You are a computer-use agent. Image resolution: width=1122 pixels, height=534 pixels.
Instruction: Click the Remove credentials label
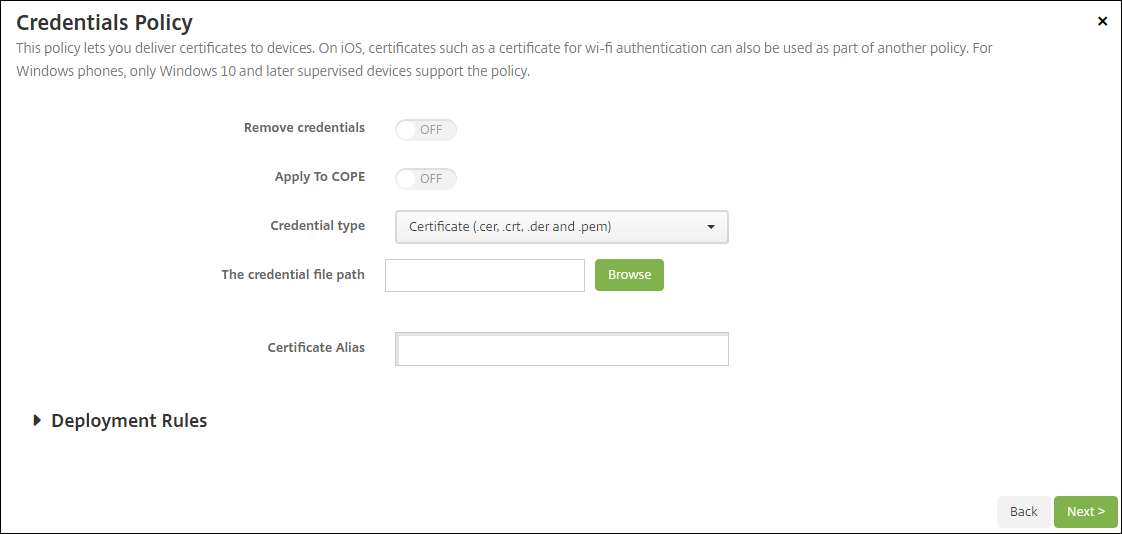pos(304,128)
